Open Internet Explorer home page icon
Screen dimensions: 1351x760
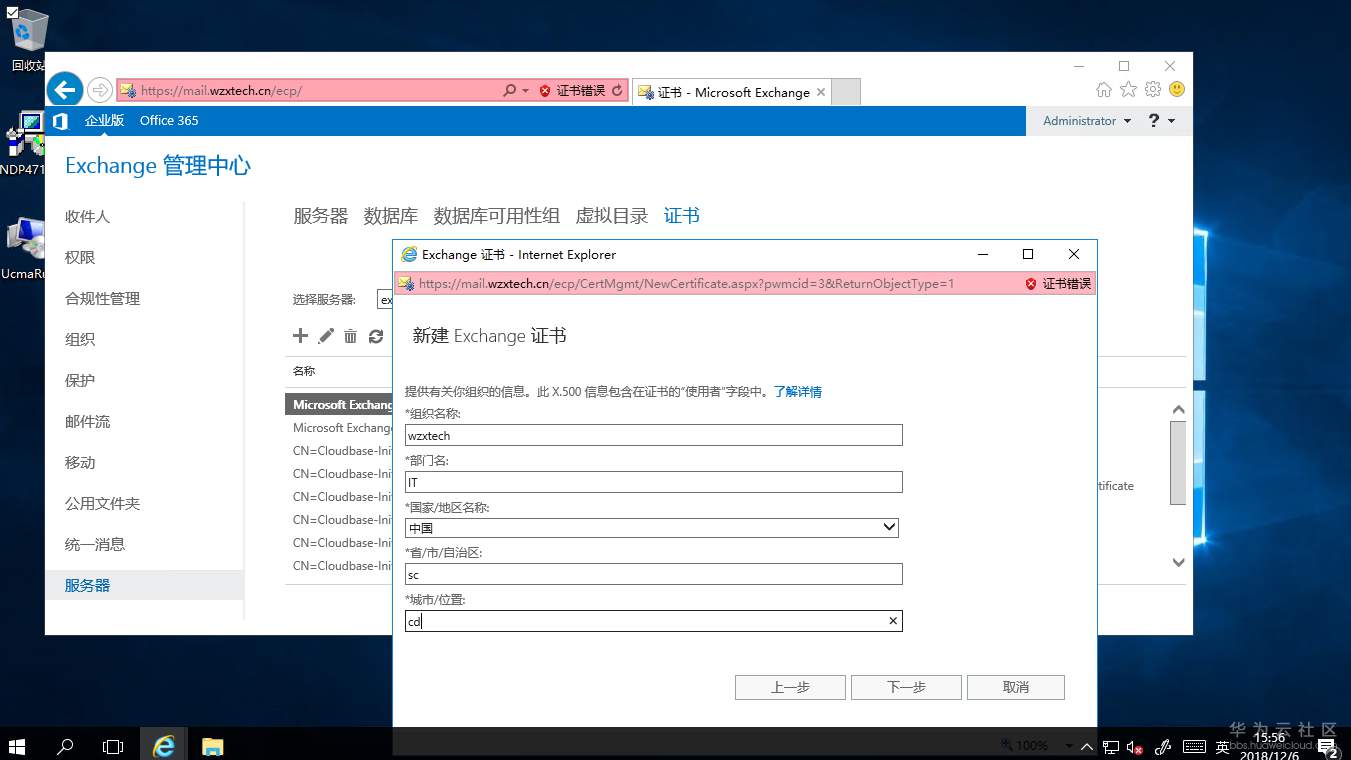click(1104, 89)
